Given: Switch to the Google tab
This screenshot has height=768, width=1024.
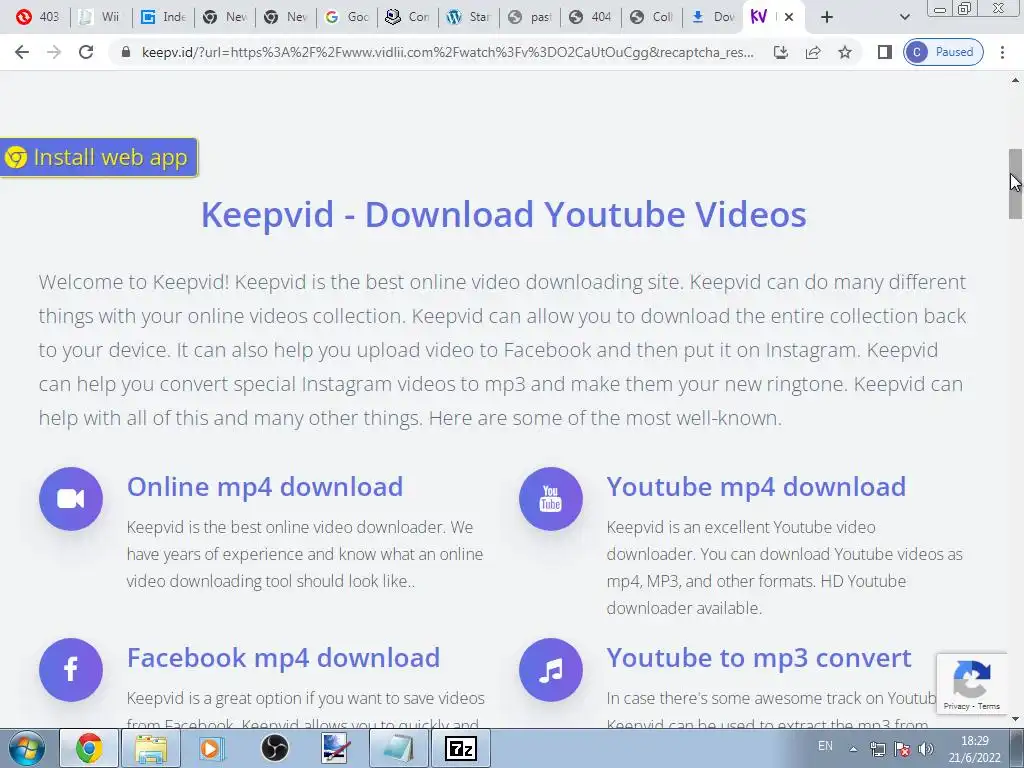Looking at the screenshot, I should 347,17.
